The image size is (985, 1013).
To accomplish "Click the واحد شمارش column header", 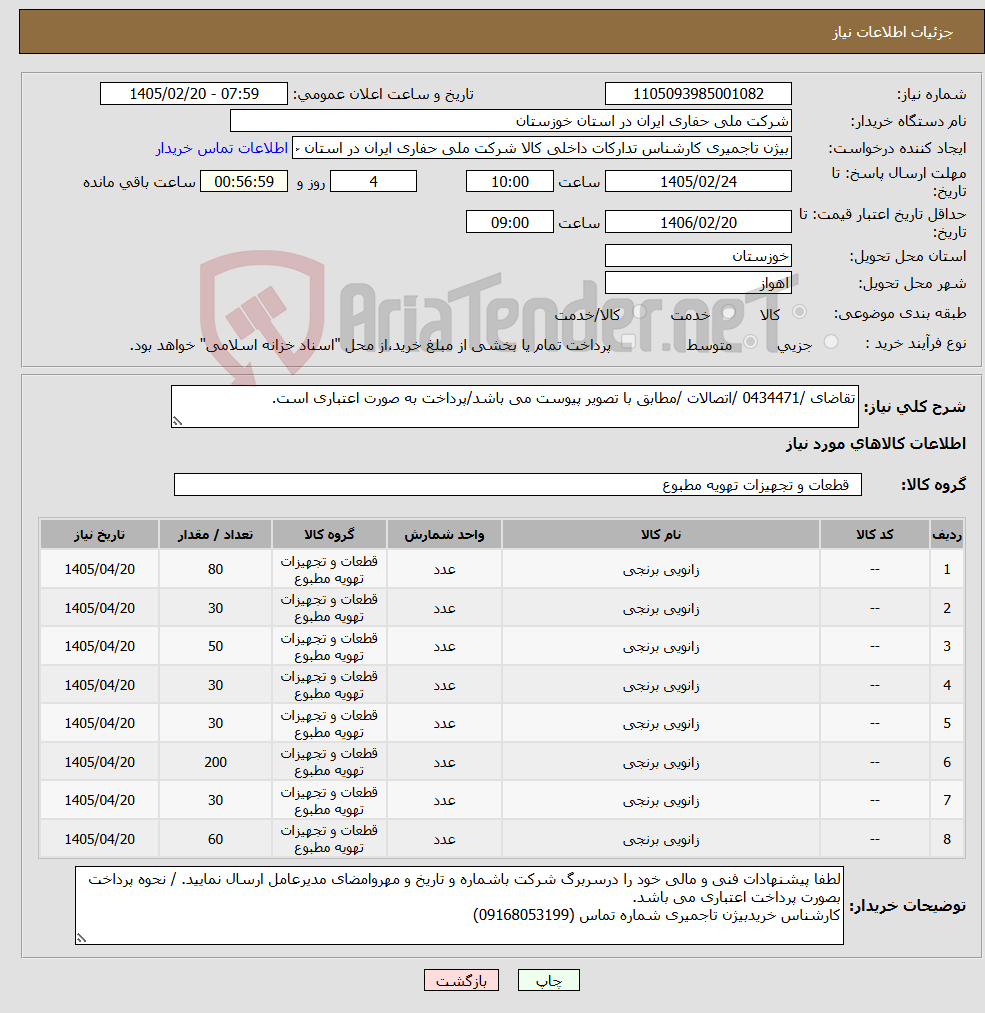I will pos(444,534).
